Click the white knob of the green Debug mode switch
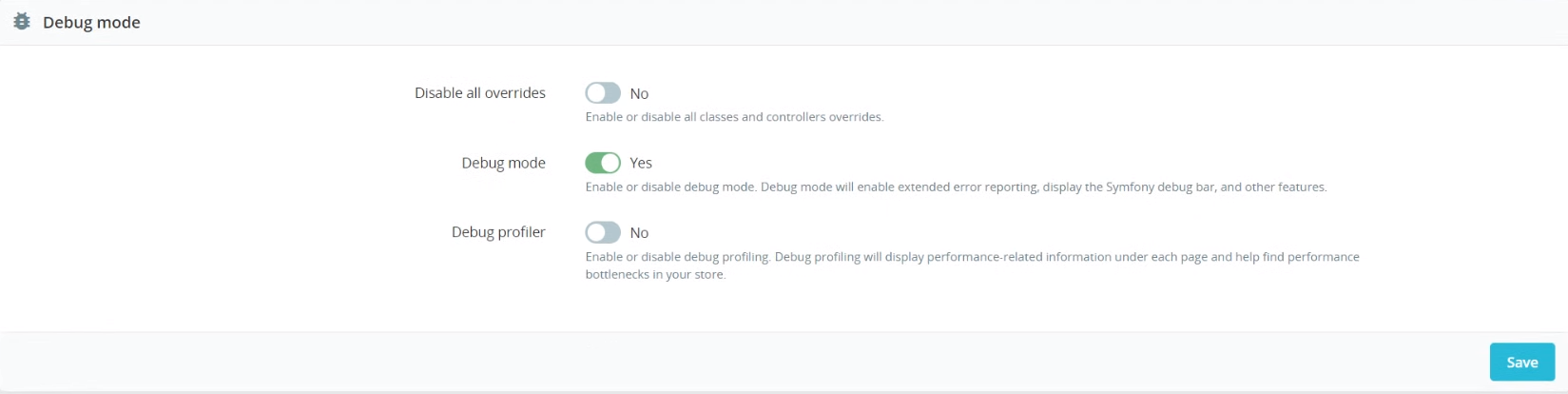This screenshot has width=1568, height=394. (610, 163)
